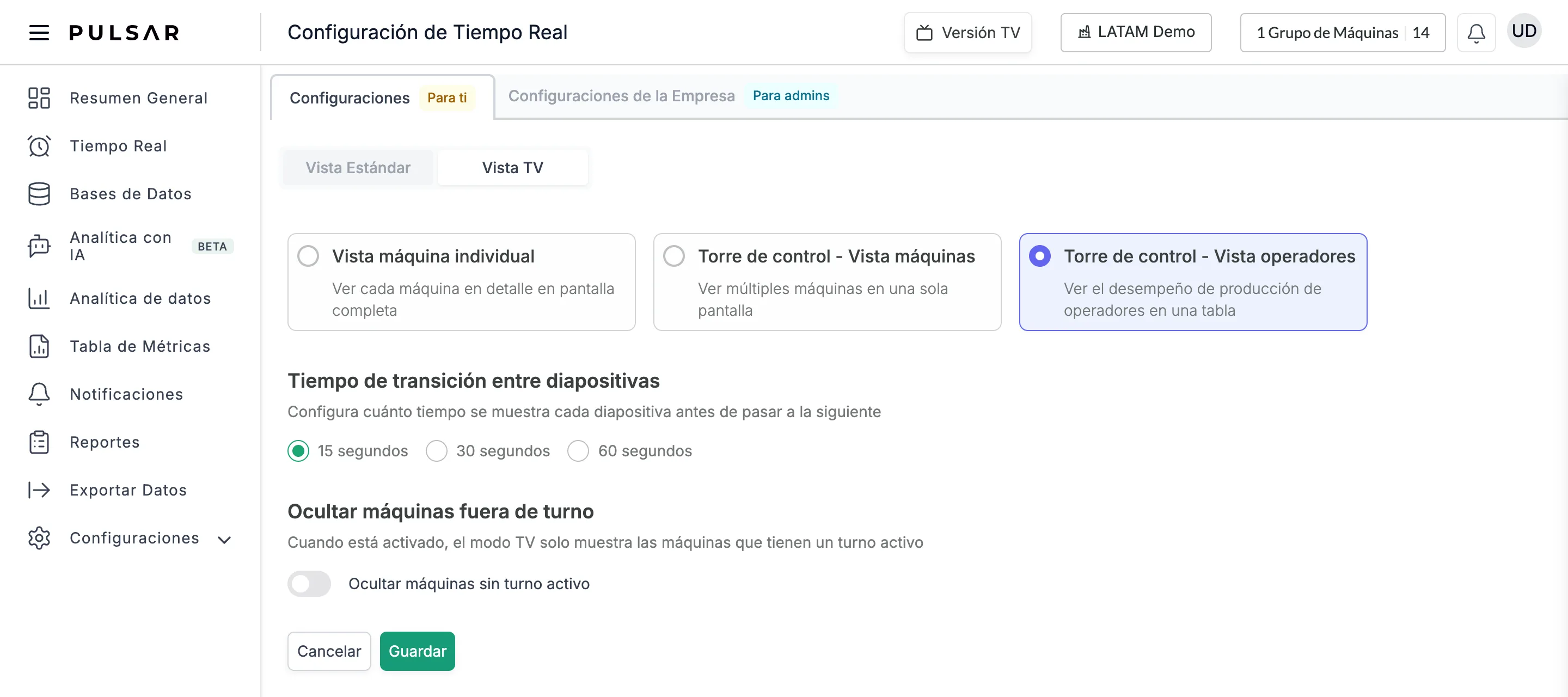Expand the Configuraciones sidebar chevron
The width and height of the screenshot is (1568, 697).
point(224,540)
